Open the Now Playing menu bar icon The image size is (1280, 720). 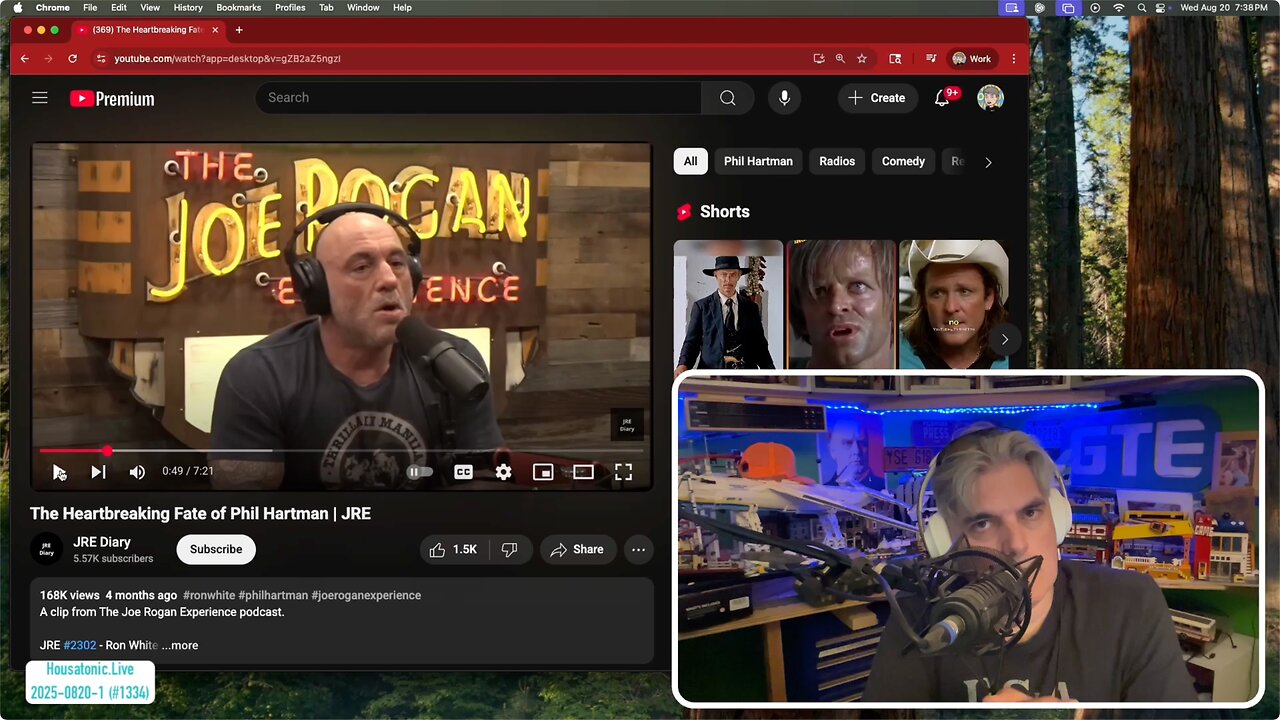pyautogui.click(x=1095, y=8)
